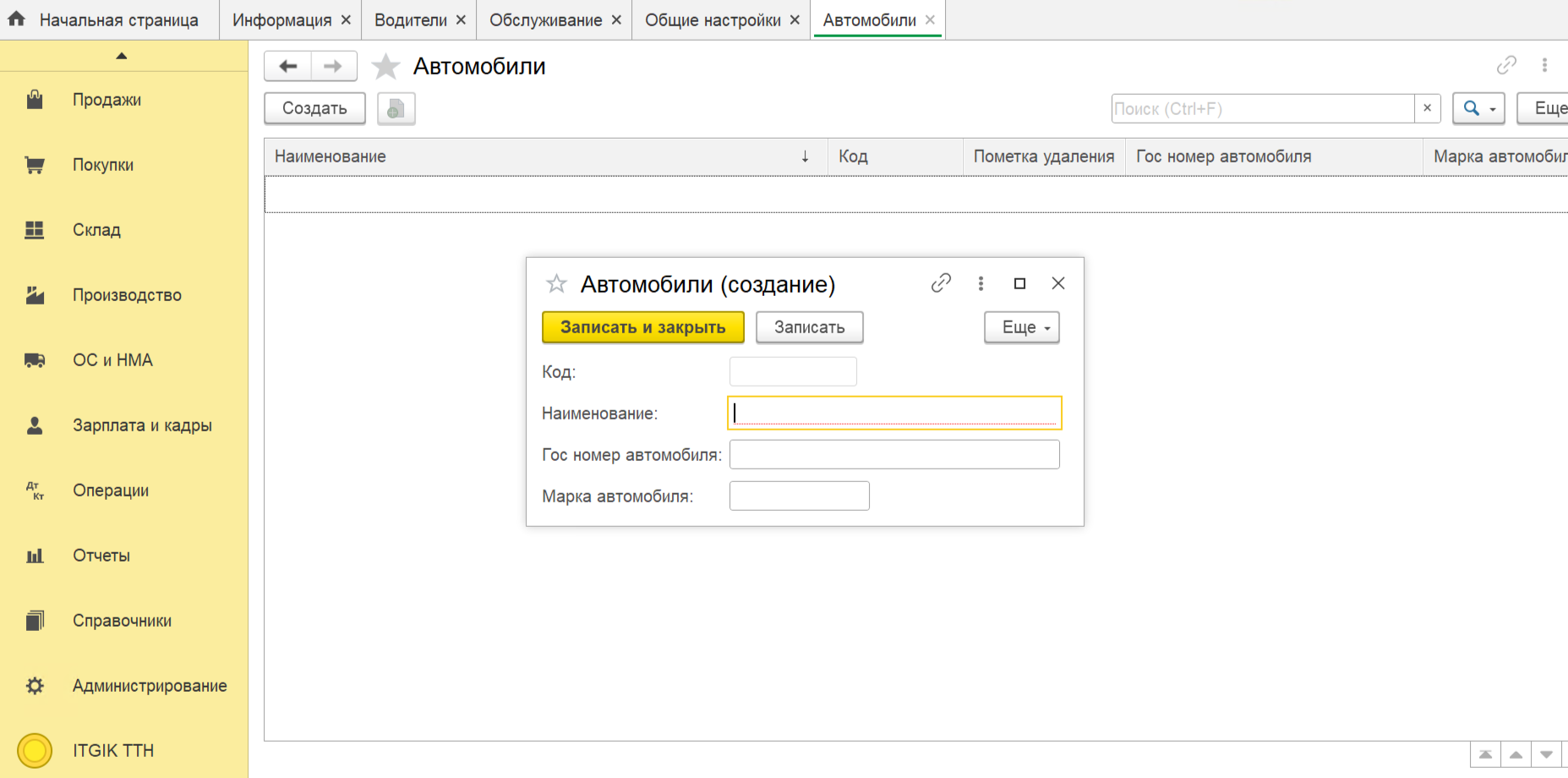1568x778 pixels.
Task: Click the back arrow navigation button
Action: click(288, 66)
